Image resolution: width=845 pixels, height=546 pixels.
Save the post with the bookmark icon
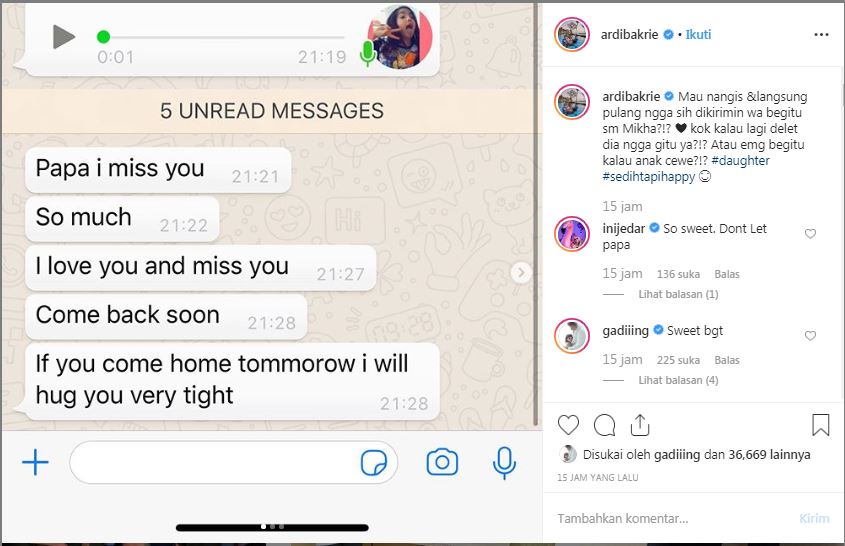[x=820, y=425]
